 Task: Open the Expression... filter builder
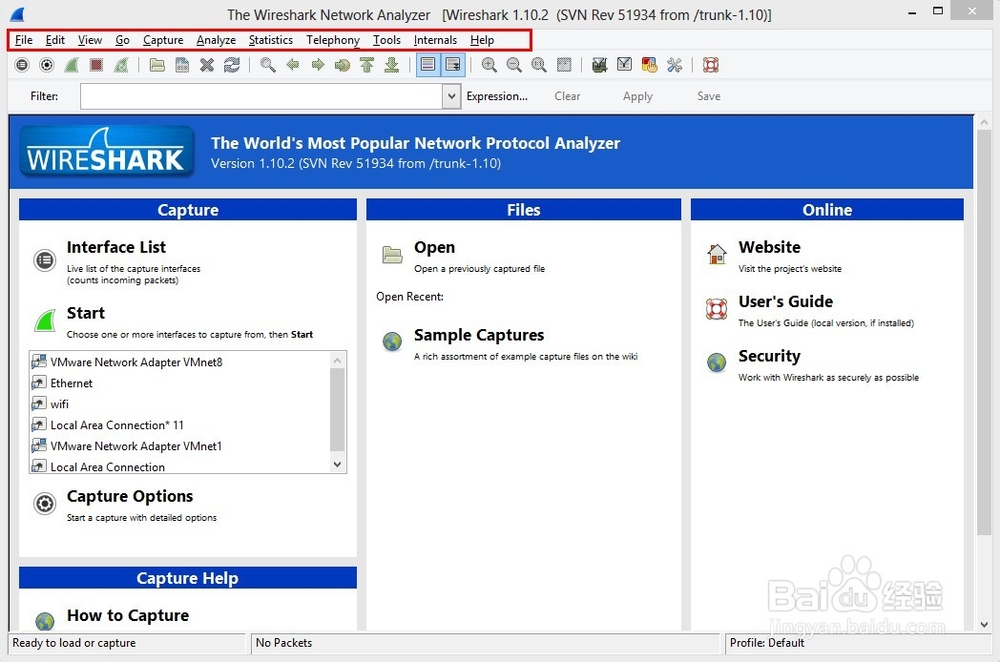pyautogui.click(x=497, y=96)
